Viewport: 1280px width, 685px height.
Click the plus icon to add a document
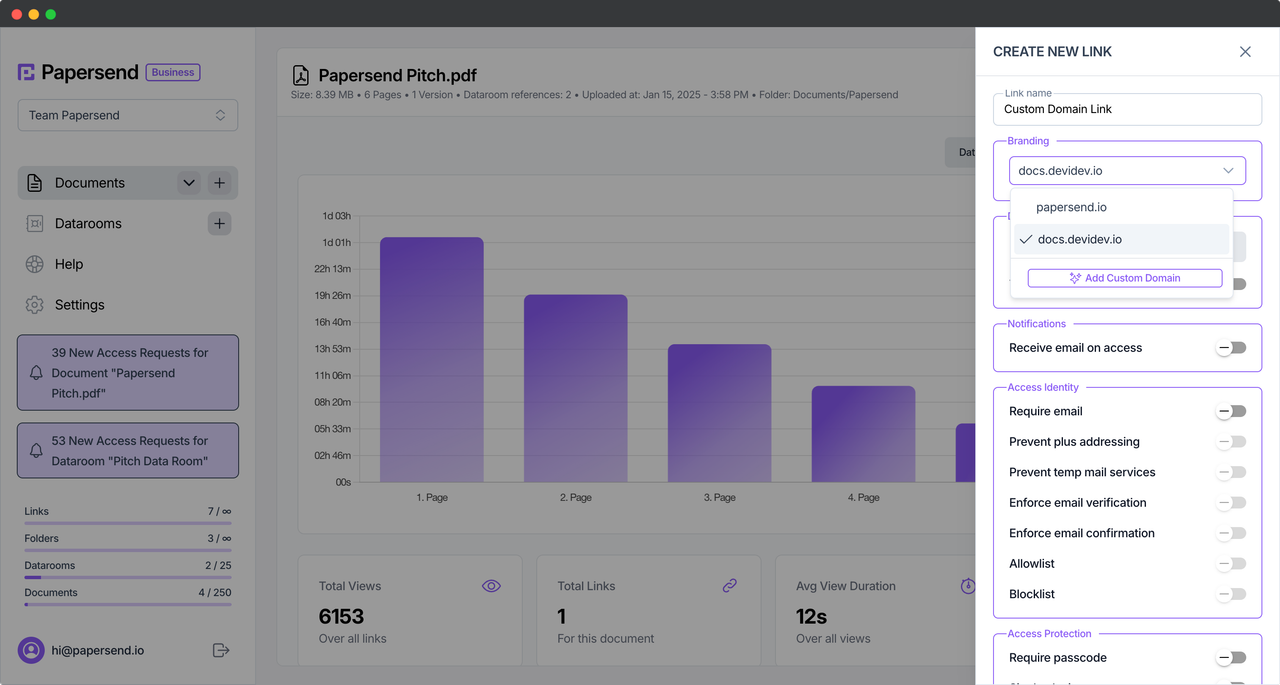(219, 183)
